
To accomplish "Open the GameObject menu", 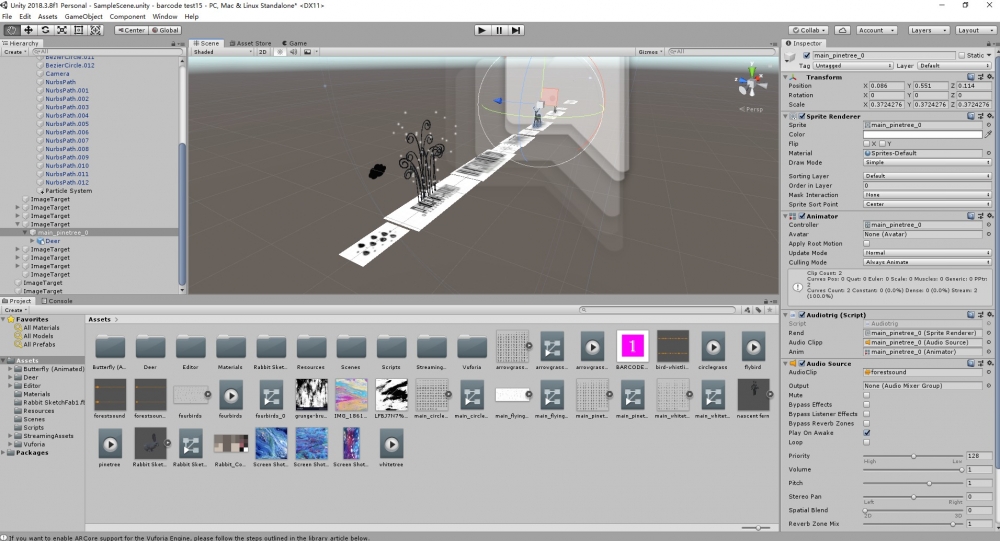I will [84, 17].
